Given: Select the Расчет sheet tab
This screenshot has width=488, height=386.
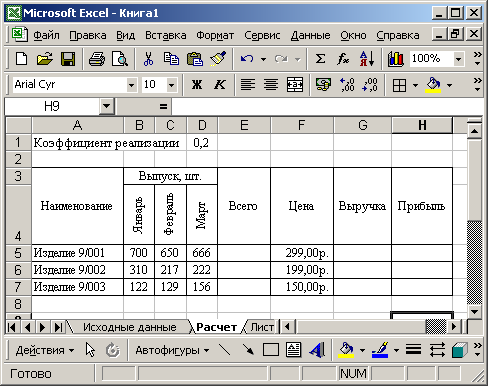Looking at the screenshot, I should 216,327.
